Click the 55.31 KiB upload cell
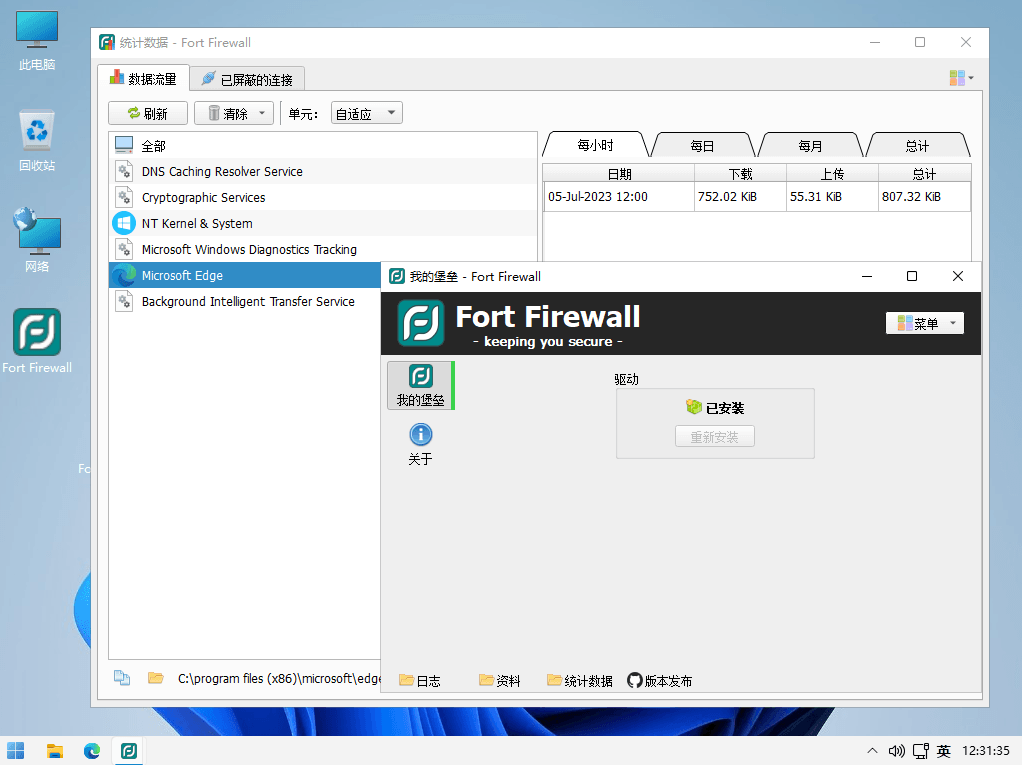This screenshot has width=1022, height=765. point(832,197)
